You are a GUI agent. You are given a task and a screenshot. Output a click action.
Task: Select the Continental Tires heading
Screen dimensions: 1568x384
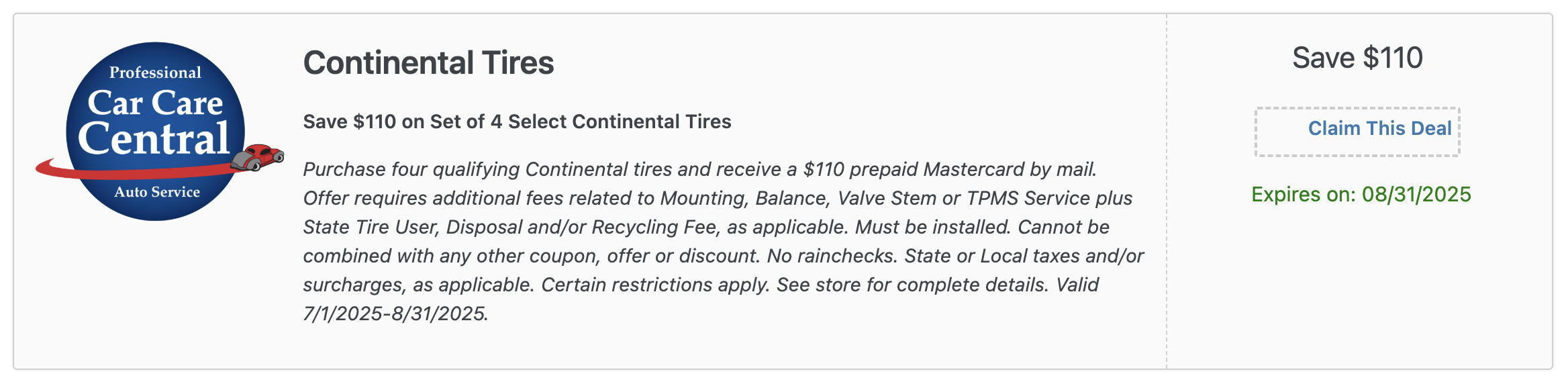pyautogui.click(x=428, y=63)
